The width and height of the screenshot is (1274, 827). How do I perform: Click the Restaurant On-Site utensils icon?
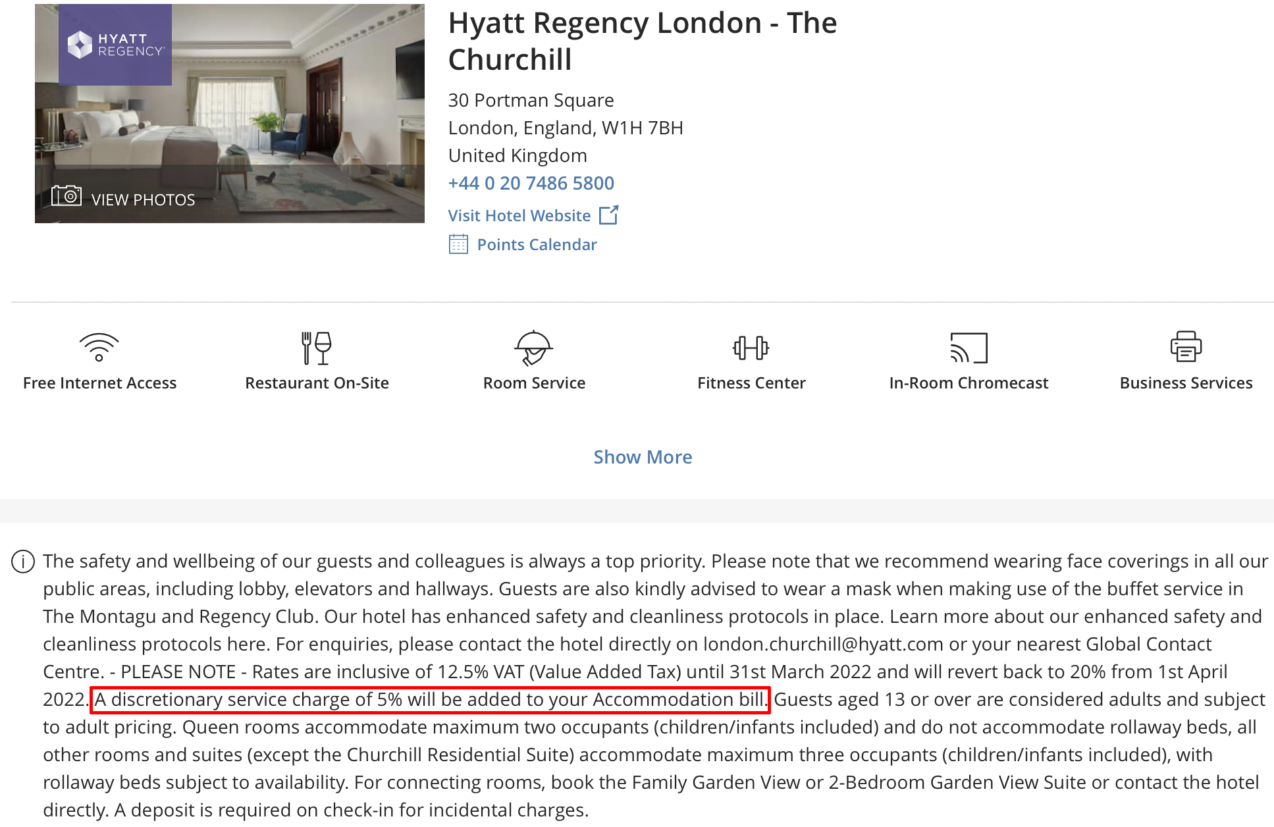click(317, 348)
